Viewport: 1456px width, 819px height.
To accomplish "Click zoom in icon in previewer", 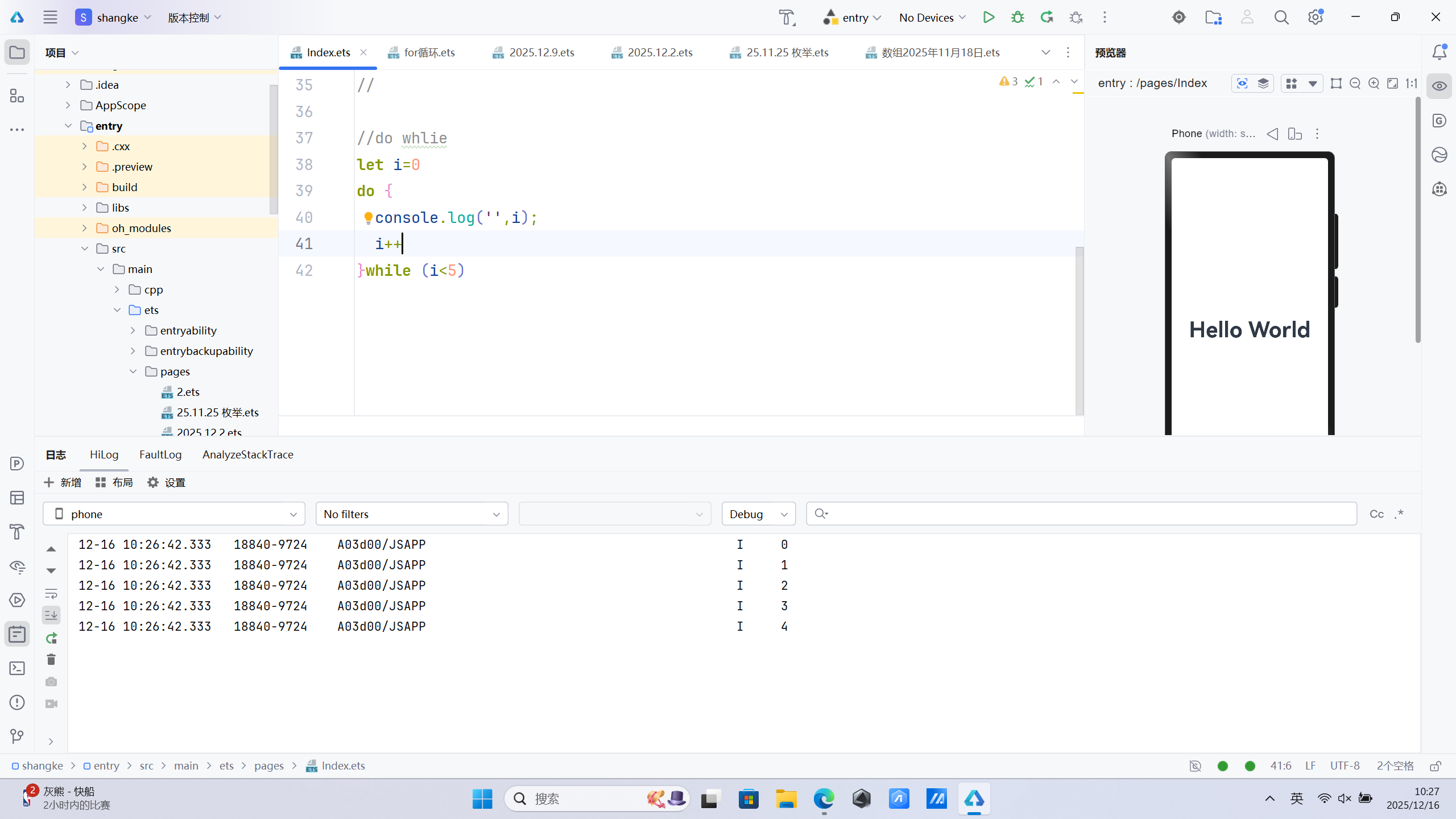I will pyautogui.click(x=1374, y=84).
